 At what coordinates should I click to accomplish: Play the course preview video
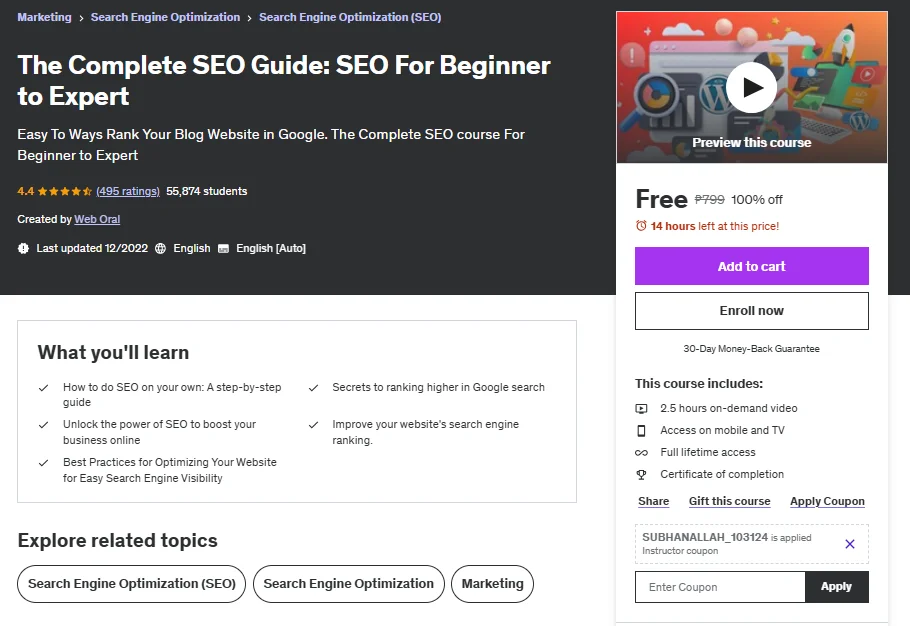pos(751,88)
